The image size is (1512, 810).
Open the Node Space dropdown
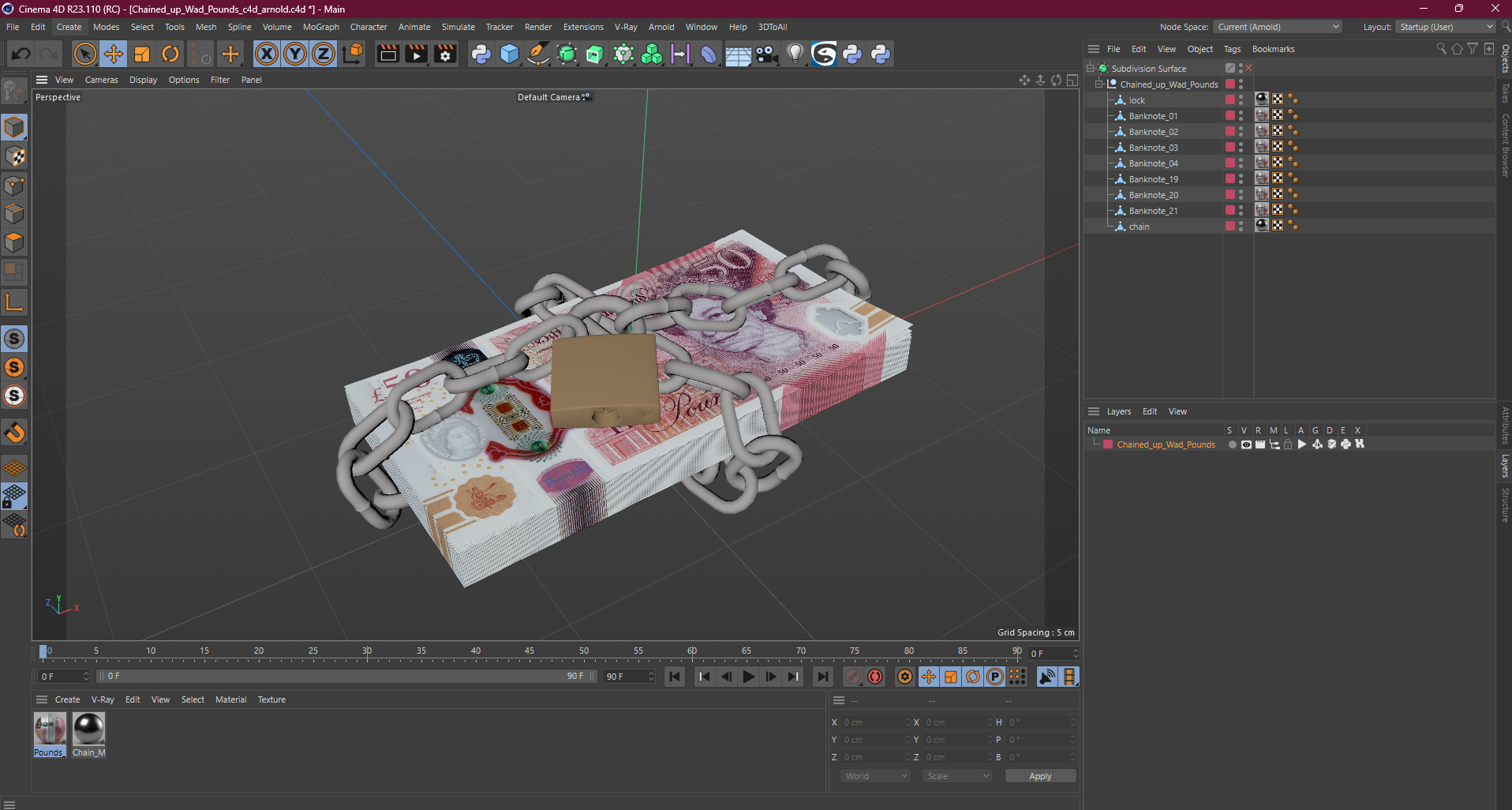(x=1278, y=27)
